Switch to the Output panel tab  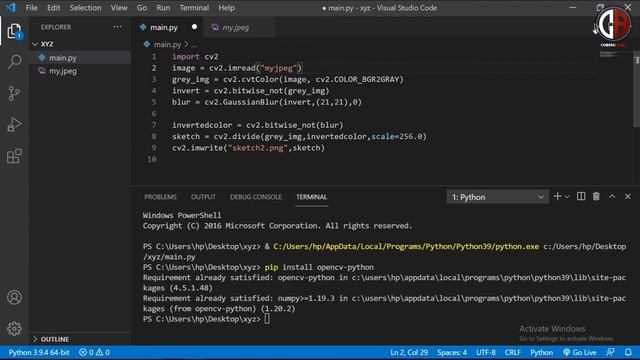coord(203,197)
